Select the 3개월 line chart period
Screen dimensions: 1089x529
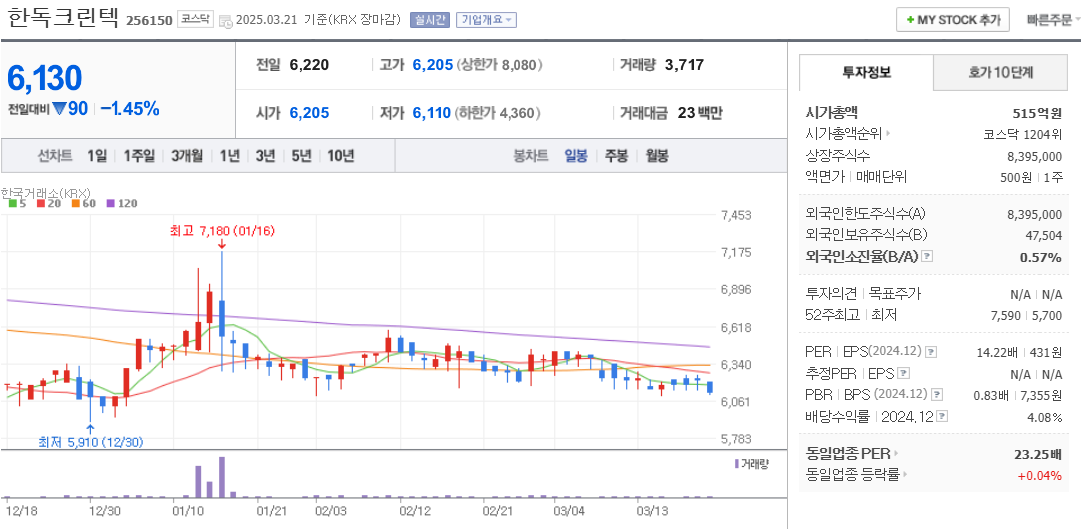(x=188, y=156)
